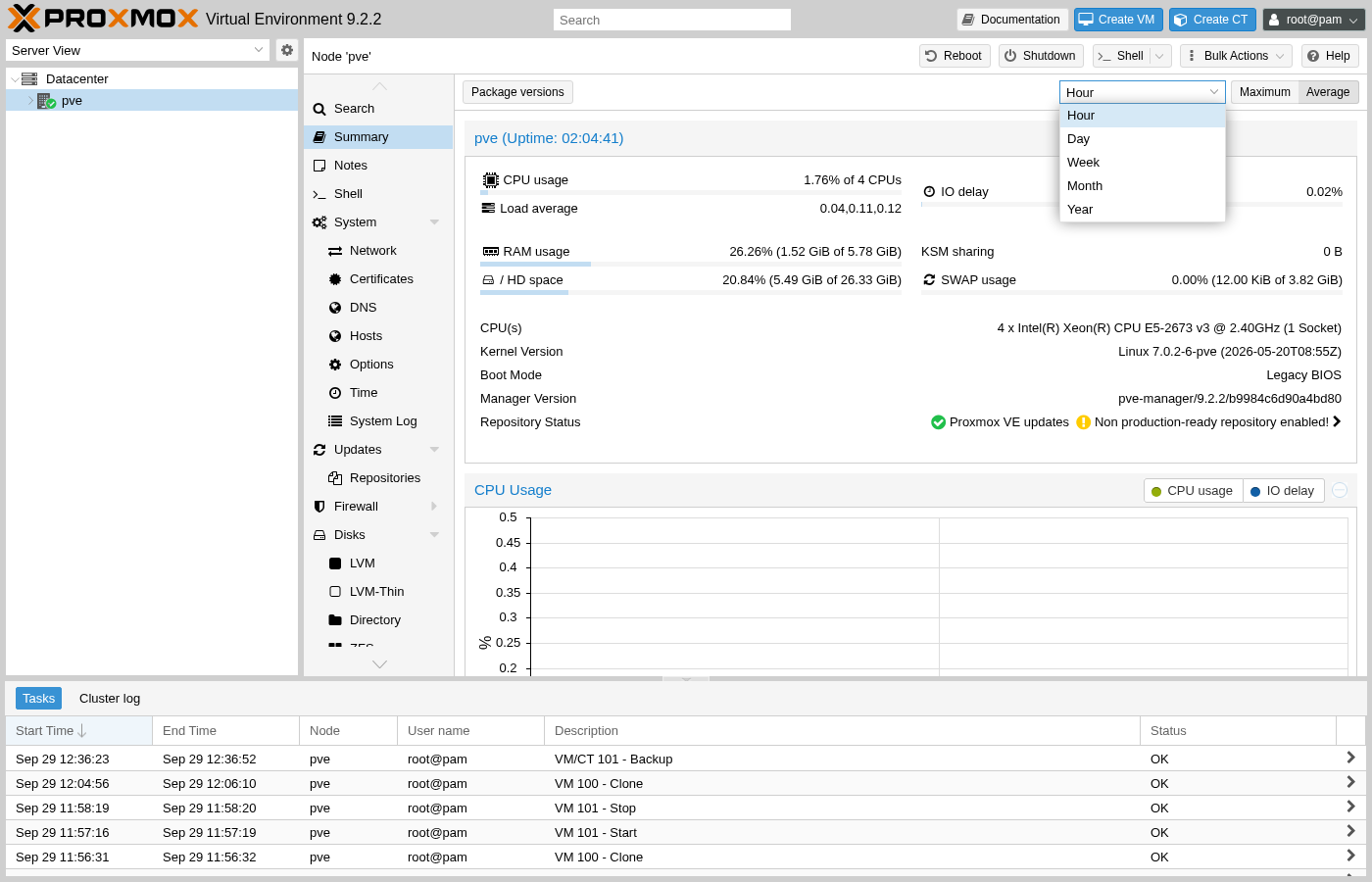Image resolution: width=1372 pixels, height=882 pixels.
Task: Collapse the System menu section
Action: click(x=434, y=222)
